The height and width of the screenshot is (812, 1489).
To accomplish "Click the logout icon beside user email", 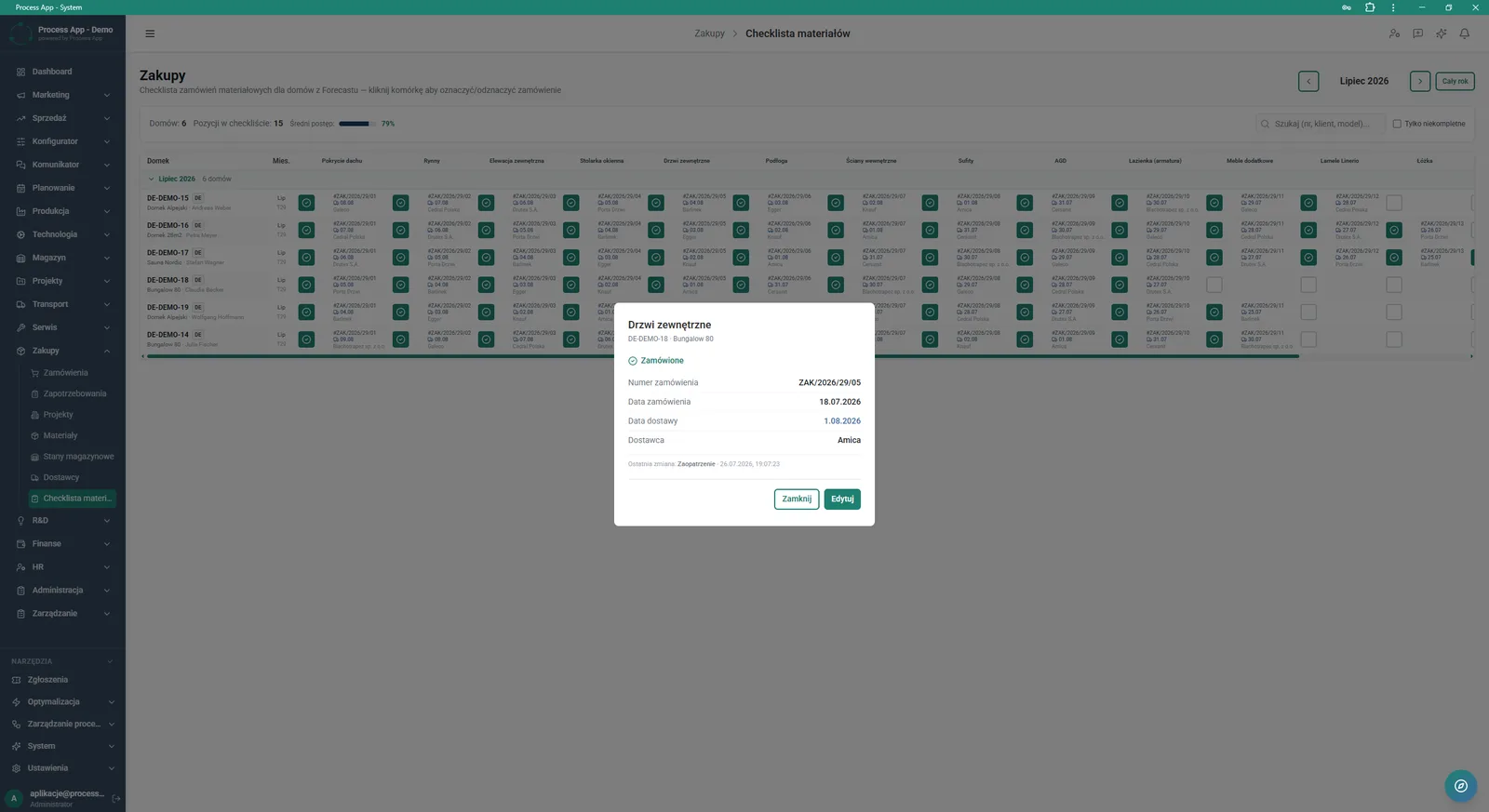I will point(116,798).
